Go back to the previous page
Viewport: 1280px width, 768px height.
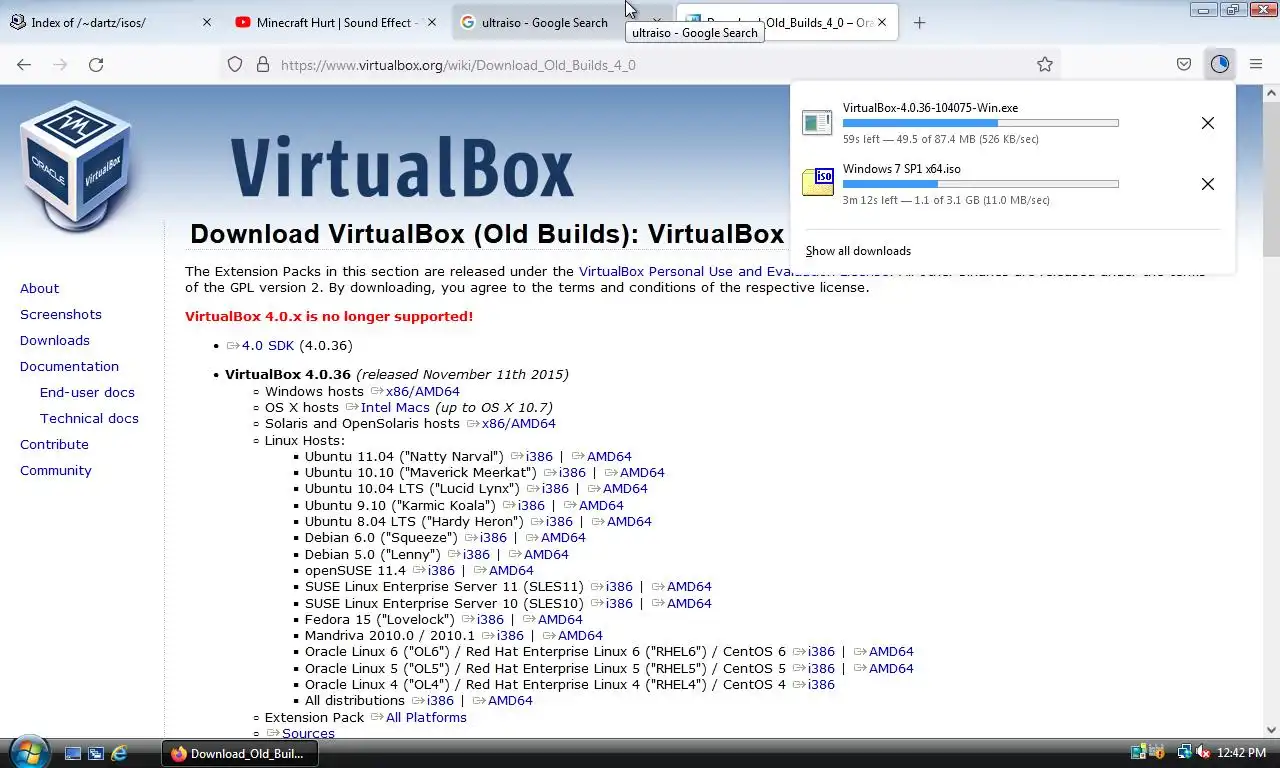point(24,64)
